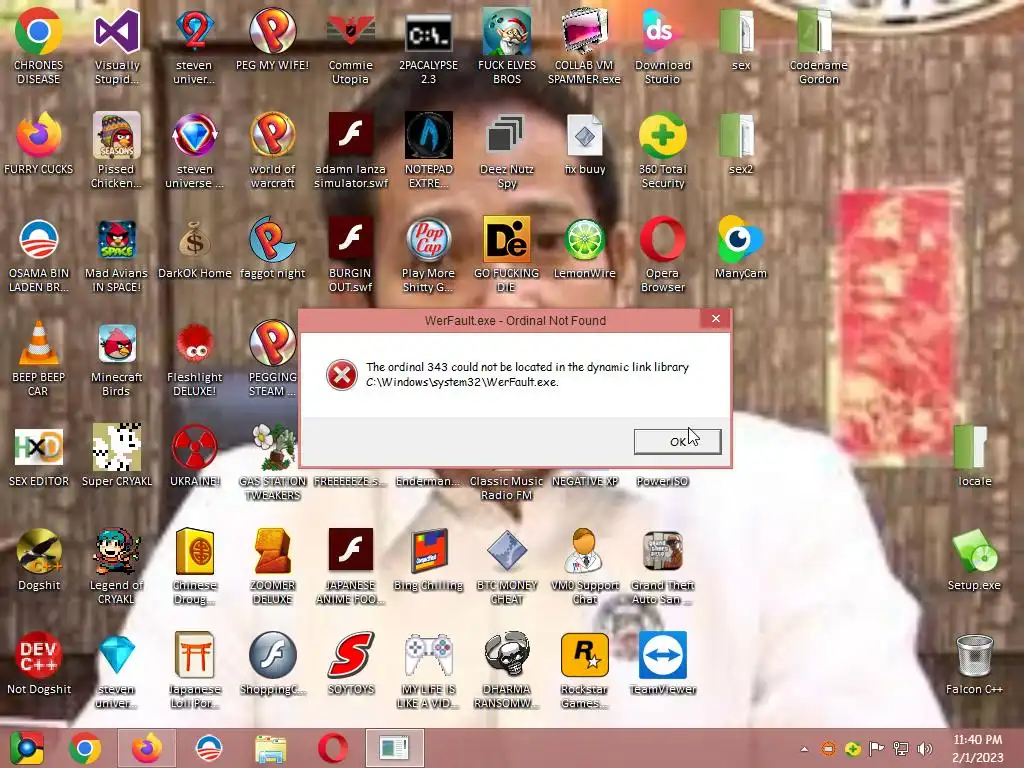Click the BTC MONEY CHEAT icon
This screenshot has width=1024, height=768.
[x=507, y=567]
